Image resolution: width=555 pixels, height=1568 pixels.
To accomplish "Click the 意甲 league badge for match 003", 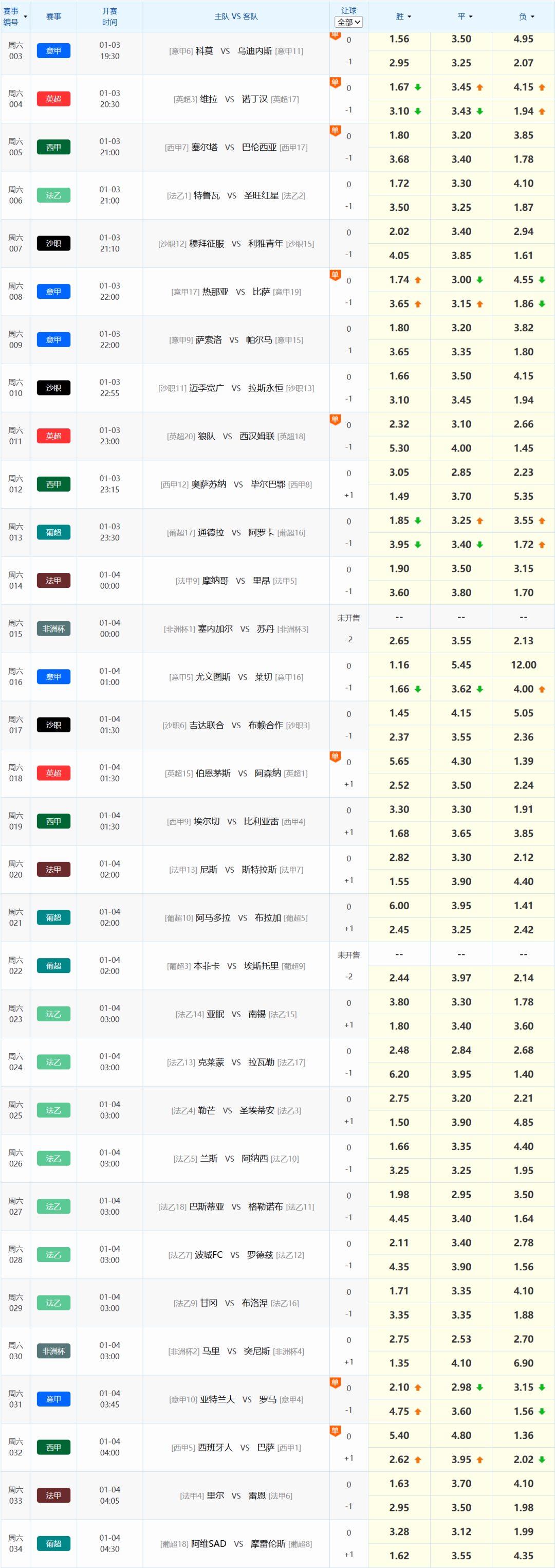I will 53,50.
